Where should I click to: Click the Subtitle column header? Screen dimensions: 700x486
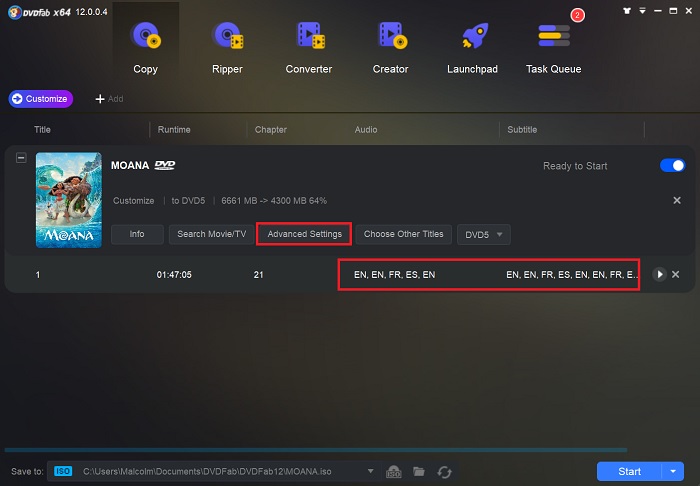point(522,129)
